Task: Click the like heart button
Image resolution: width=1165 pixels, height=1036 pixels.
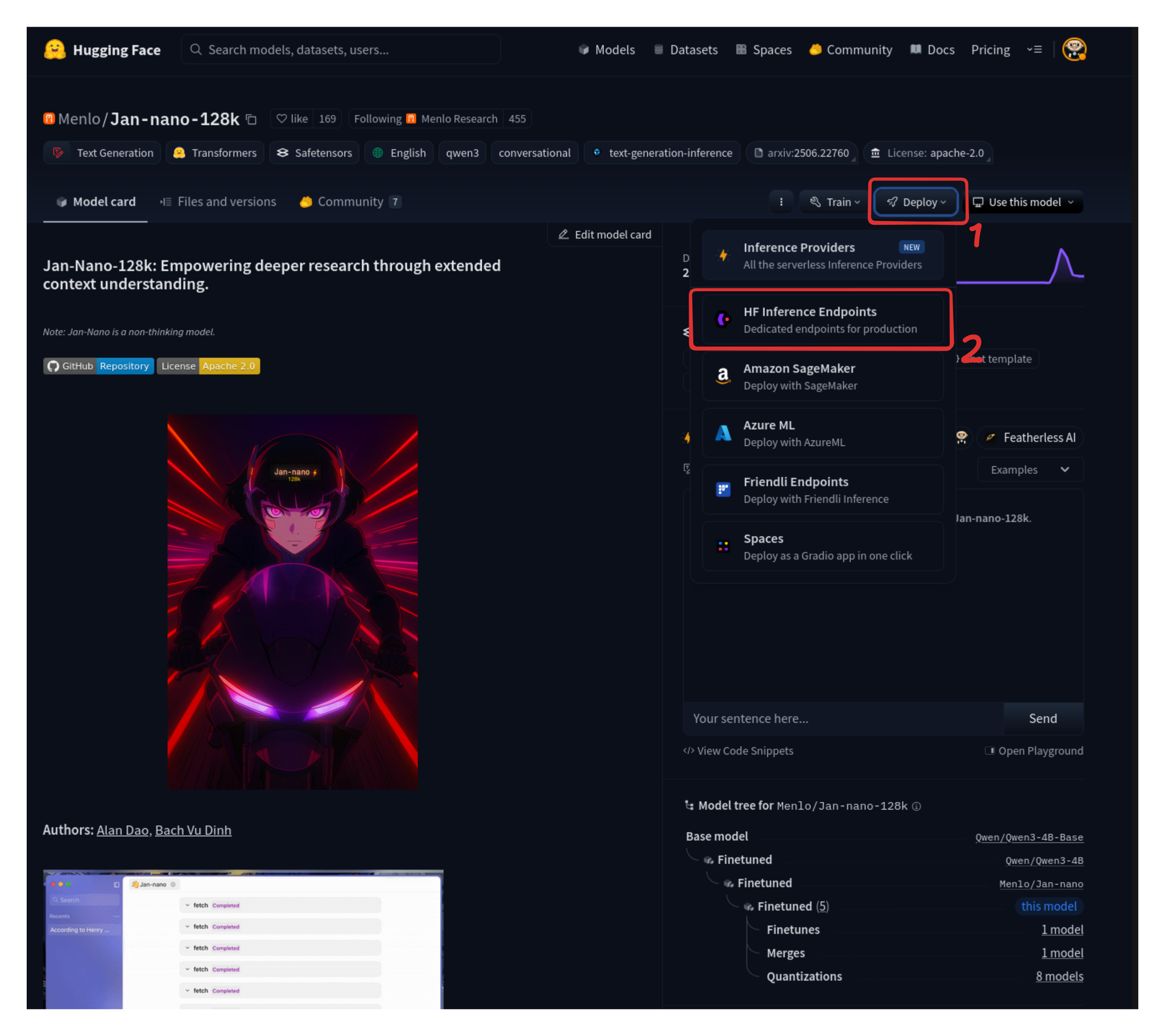Action: (292, 118)
